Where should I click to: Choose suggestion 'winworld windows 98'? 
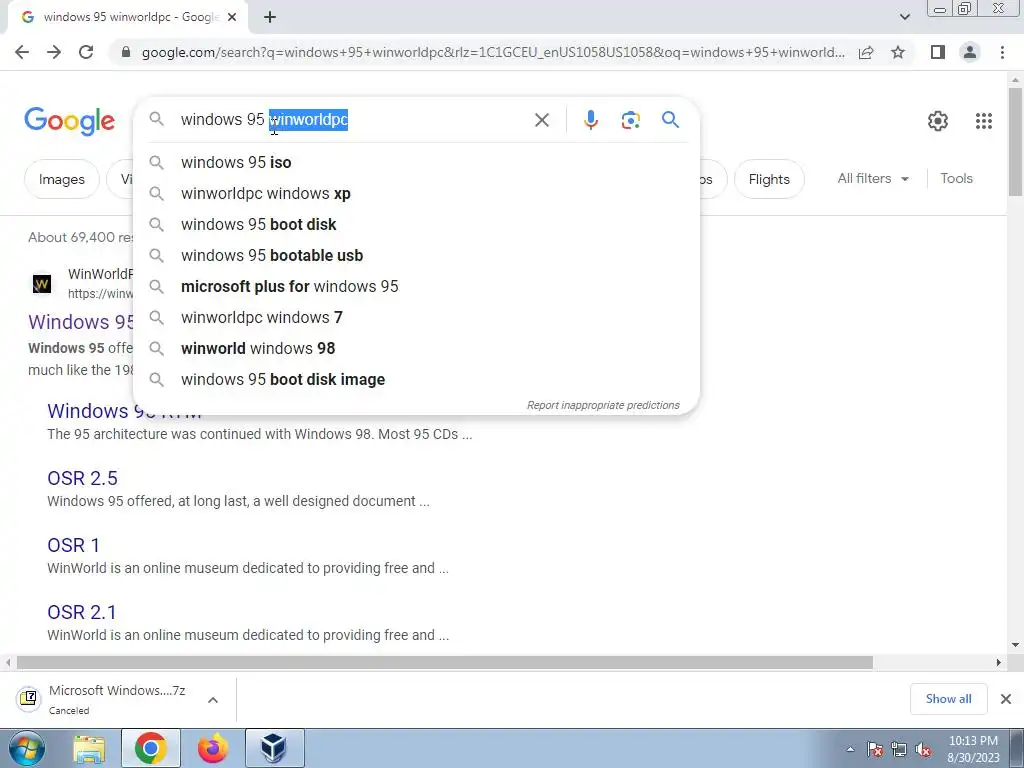pyautogui.click(x=417, y=349)
